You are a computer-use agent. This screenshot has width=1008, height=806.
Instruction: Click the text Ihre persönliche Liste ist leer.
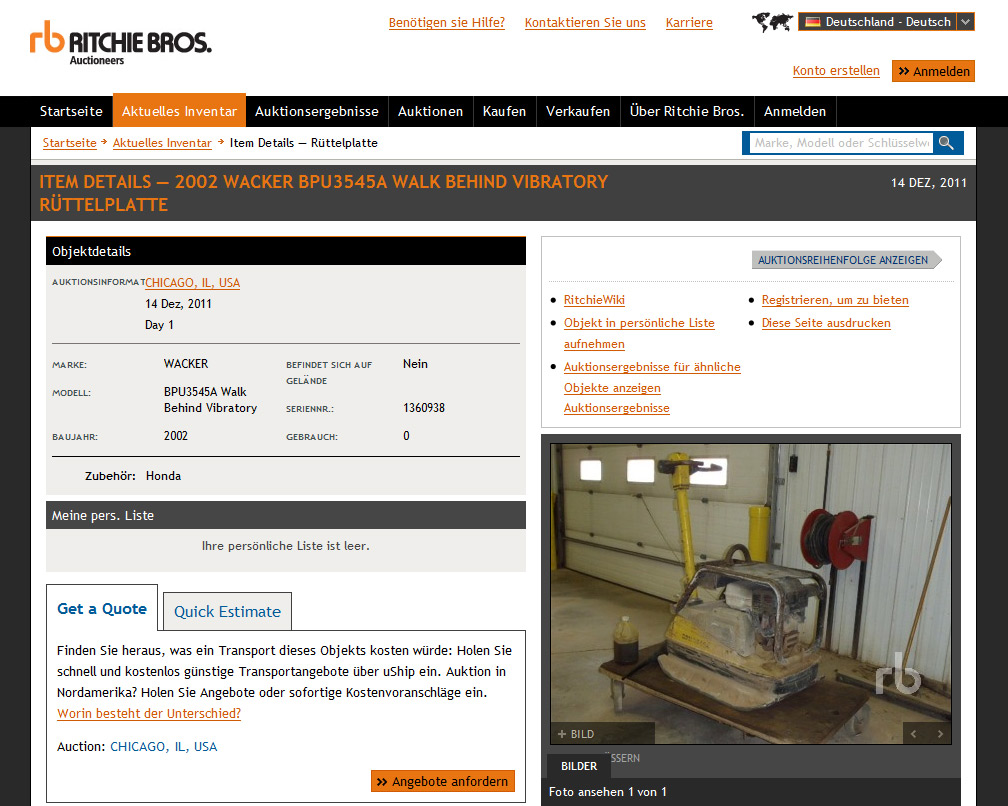point(285,546)
